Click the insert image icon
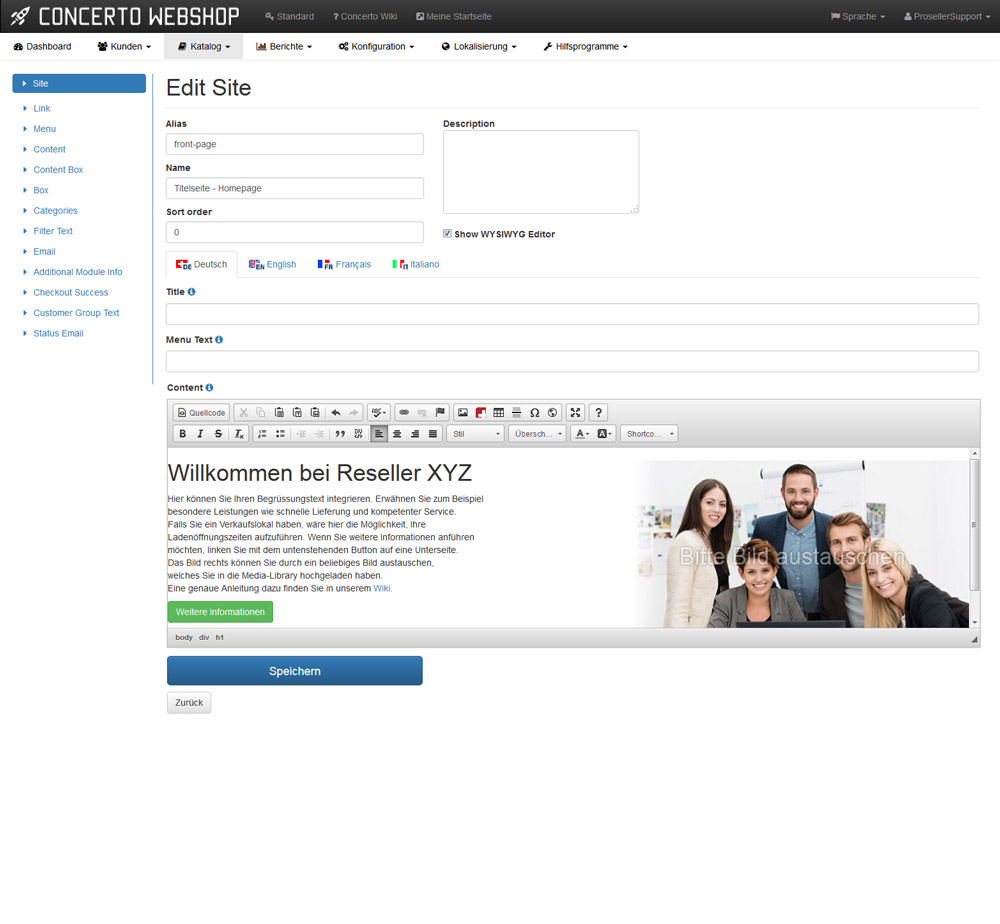The height and width of the screenshot is (924, 1000). point(462,413)
